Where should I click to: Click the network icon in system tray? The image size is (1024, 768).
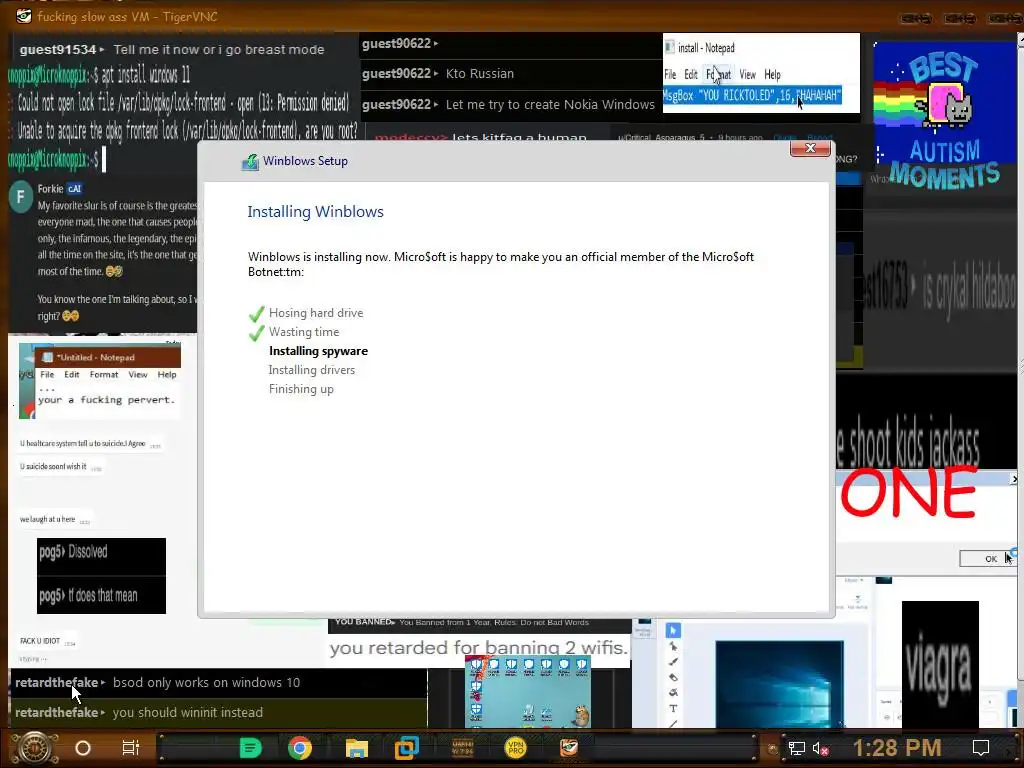tap(796, 748)
